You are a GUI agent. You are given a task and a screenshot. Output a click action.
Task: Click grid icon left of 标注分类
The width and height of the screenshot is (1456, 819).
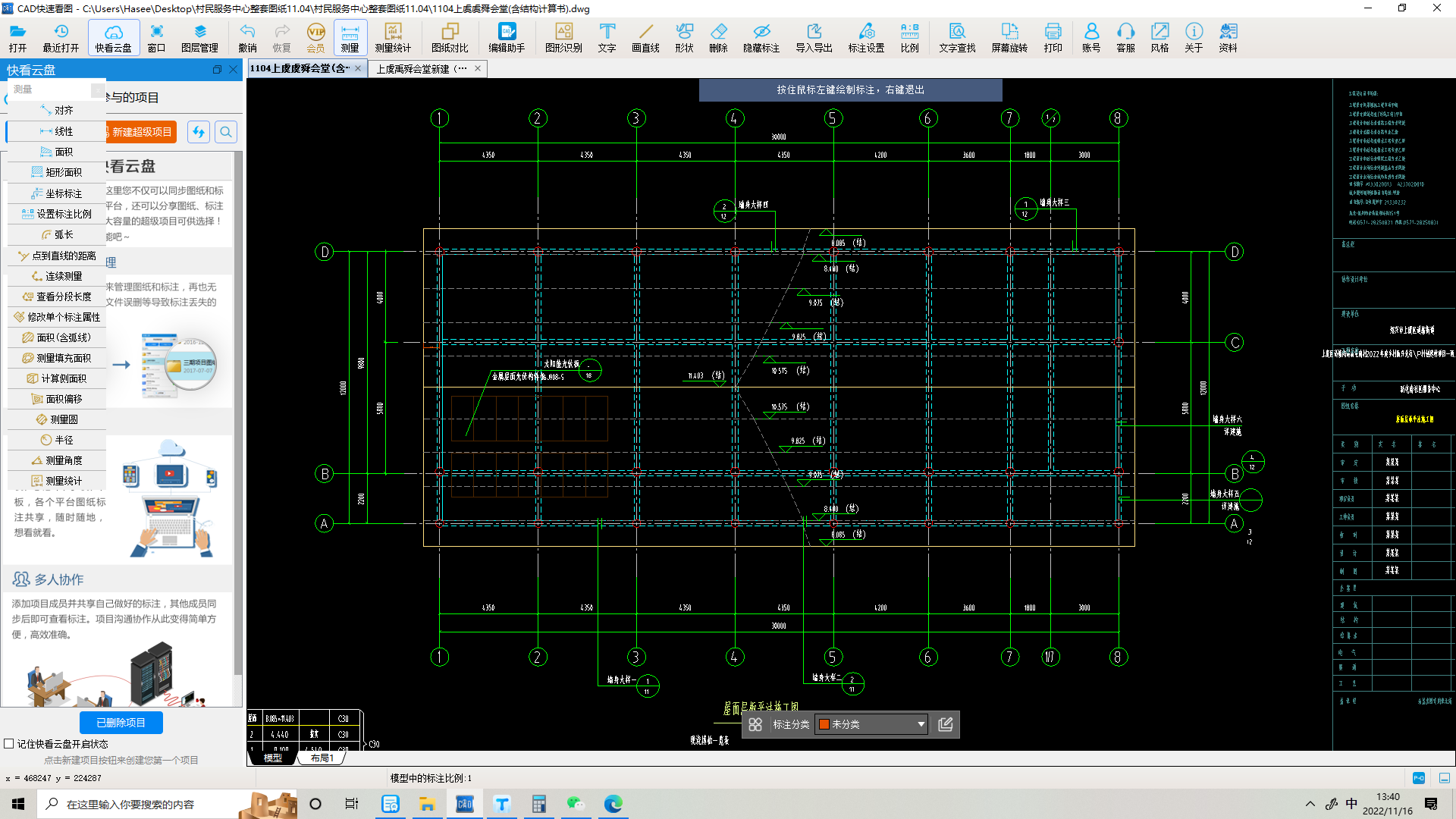tap(755, 724)
